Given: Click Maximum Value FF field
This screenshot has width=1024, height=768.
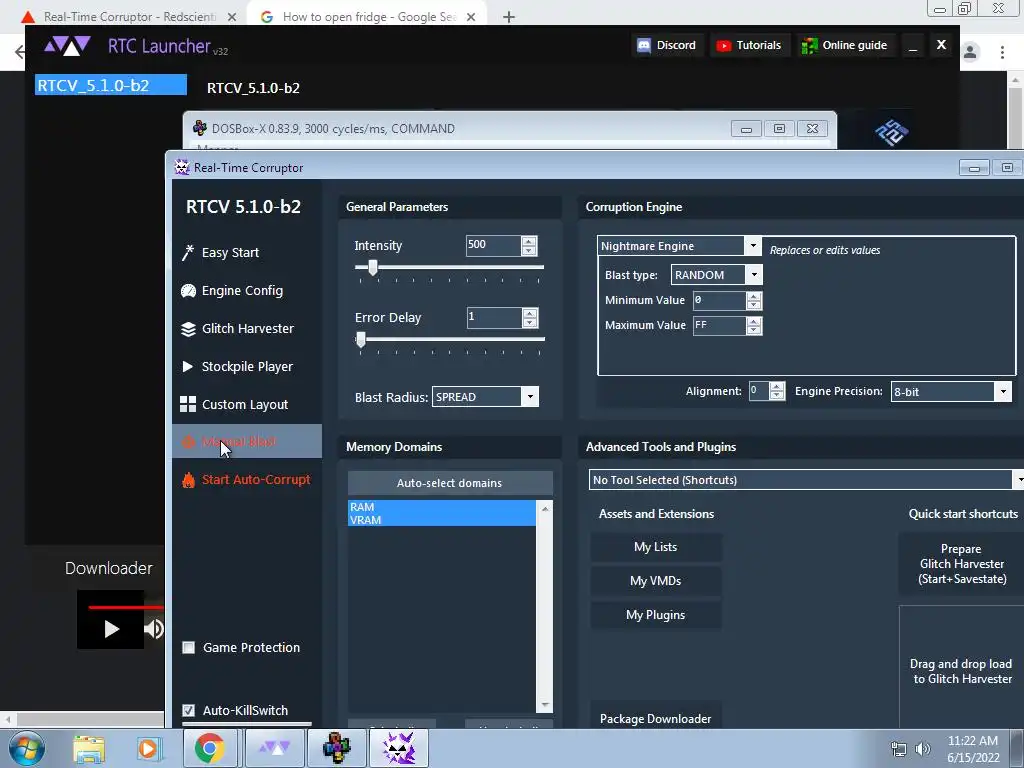Looking at the screenshot, I should [719, 325].
